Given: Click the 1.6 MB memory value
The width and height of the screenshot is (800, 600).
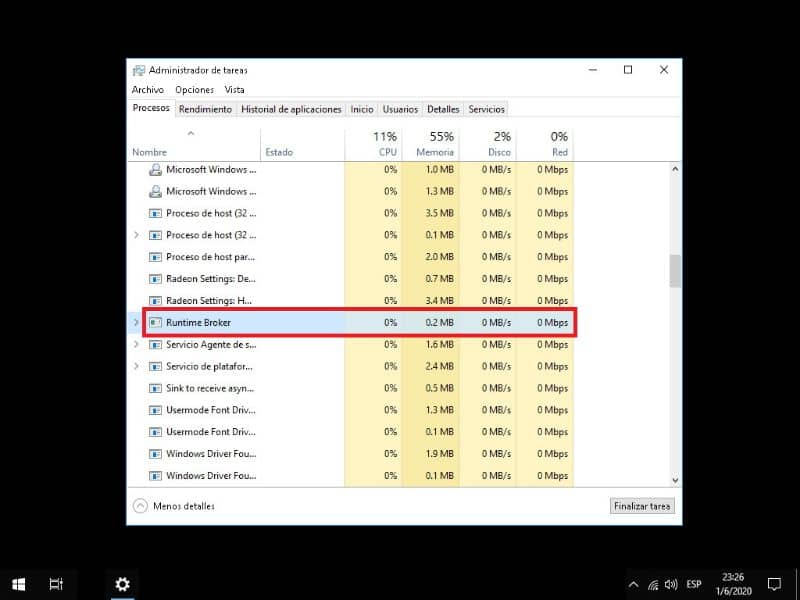Looking at the screenshot, I should pyautogui.click(x=439, y=344).
